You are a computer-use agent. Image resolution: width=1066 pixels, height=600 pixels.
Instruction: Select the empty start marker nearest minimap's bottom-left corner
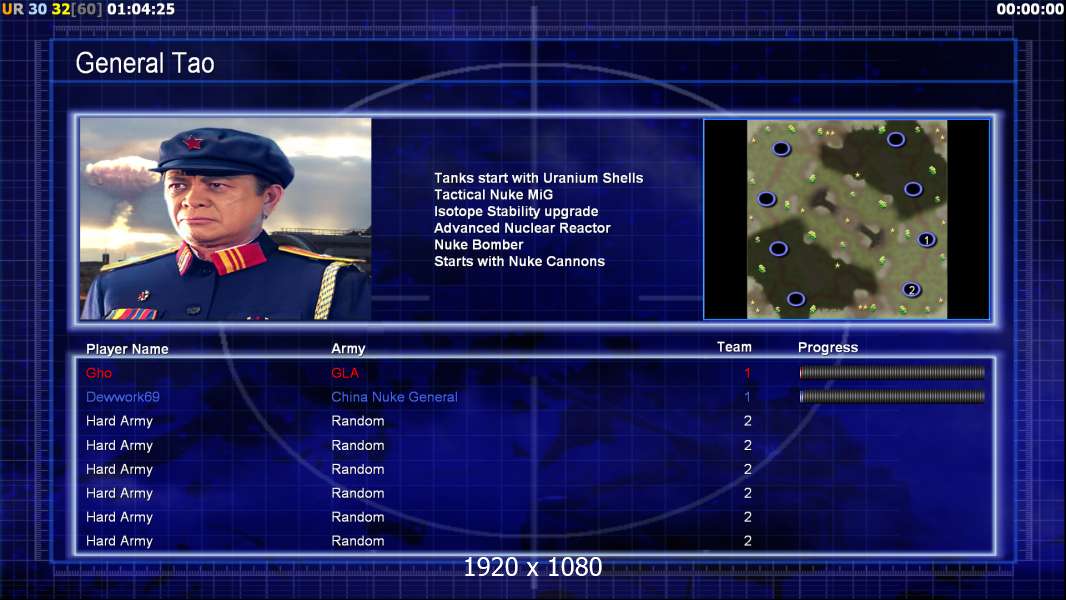795,298
